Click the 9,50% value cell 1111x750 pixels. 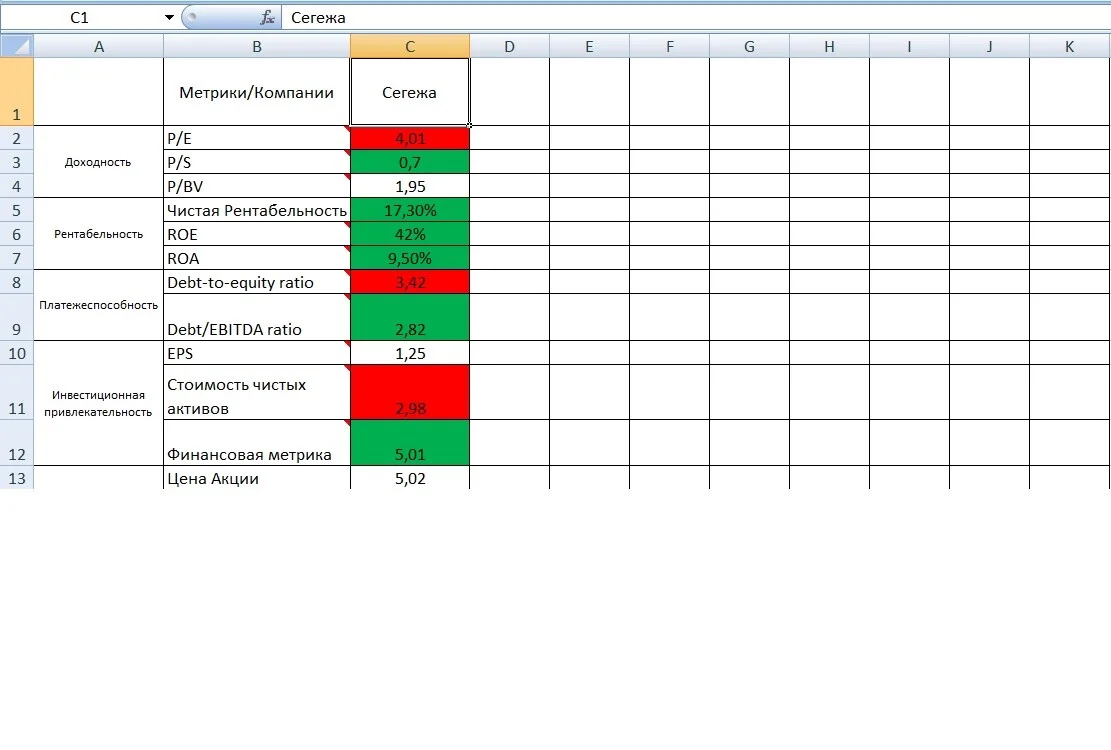pos(410,258)
